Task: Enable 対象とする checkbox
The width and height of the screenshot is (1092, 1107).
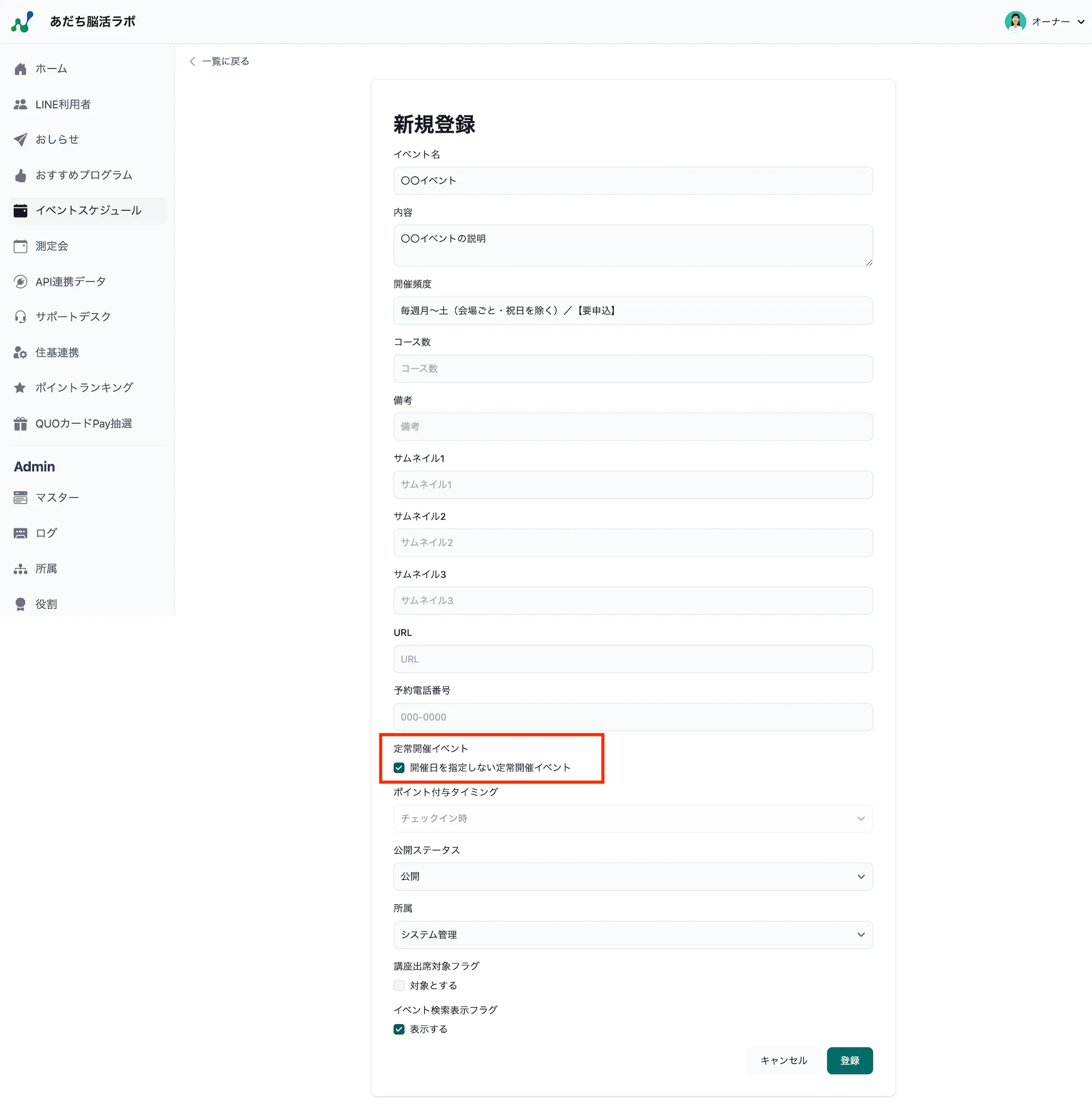Action: 399,985
